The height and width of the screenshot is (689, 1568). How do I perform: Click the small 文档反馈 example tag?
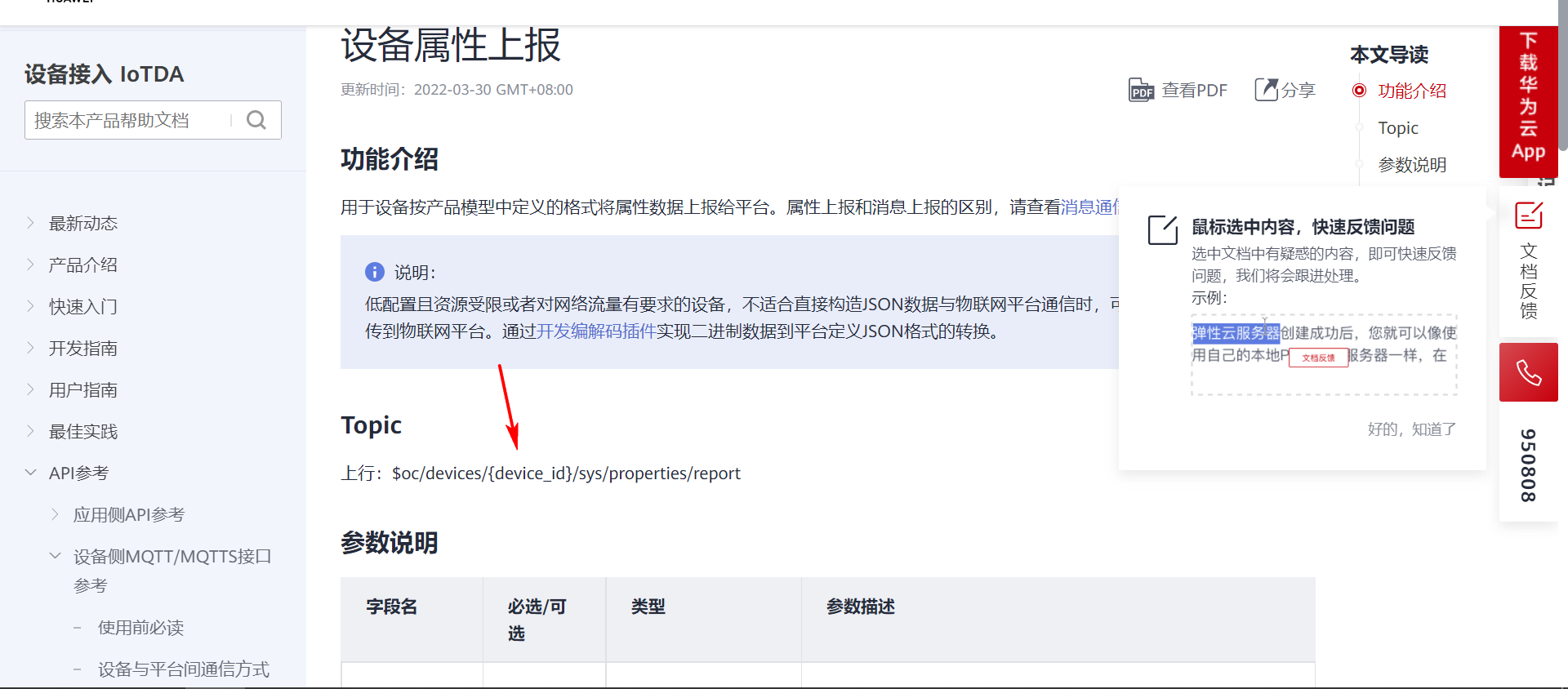pos(1318,358)
